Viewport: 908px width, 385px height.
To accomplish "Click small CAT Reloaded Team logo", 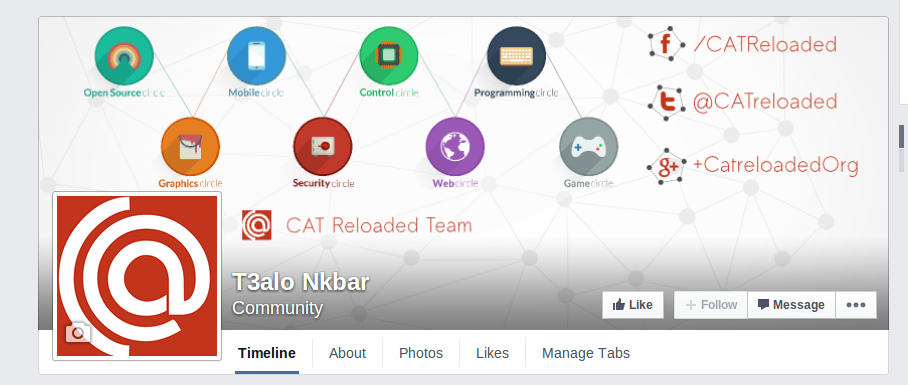I will point(257,225).
